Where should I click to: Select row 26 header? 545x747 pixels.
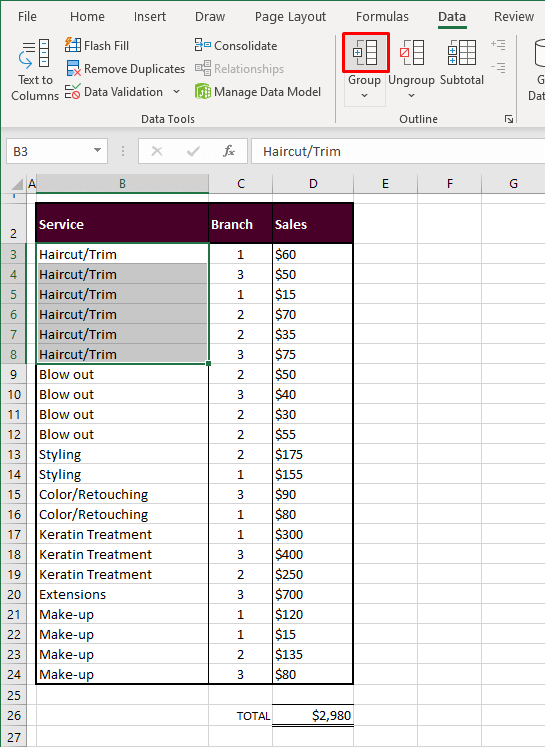(13, 716)
